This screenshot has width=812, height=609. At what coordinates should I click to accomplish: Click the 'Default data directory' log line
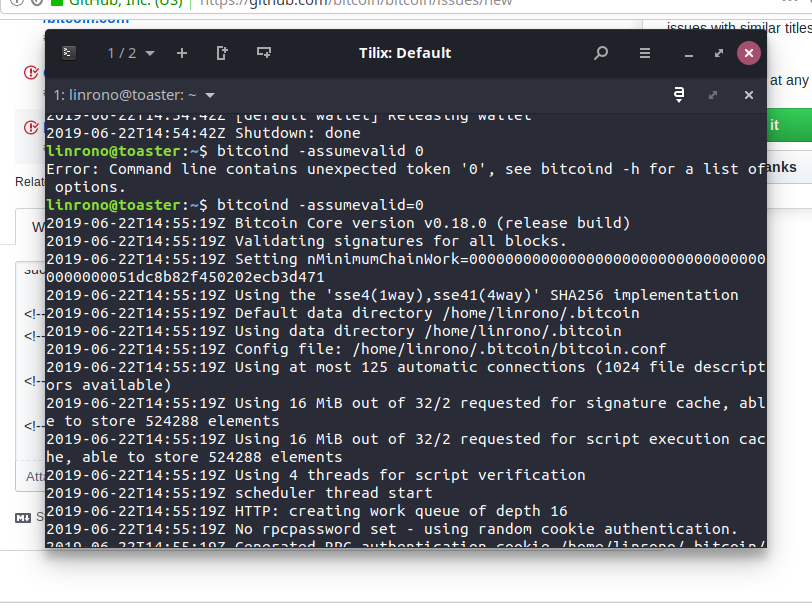click(x=343, y=313)
